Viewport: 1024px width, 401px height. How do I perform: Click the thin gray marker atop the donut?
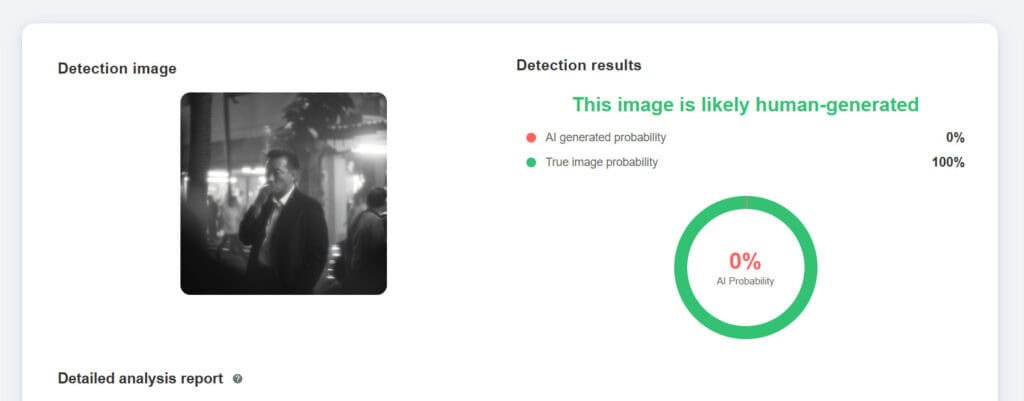pos(746,201)
